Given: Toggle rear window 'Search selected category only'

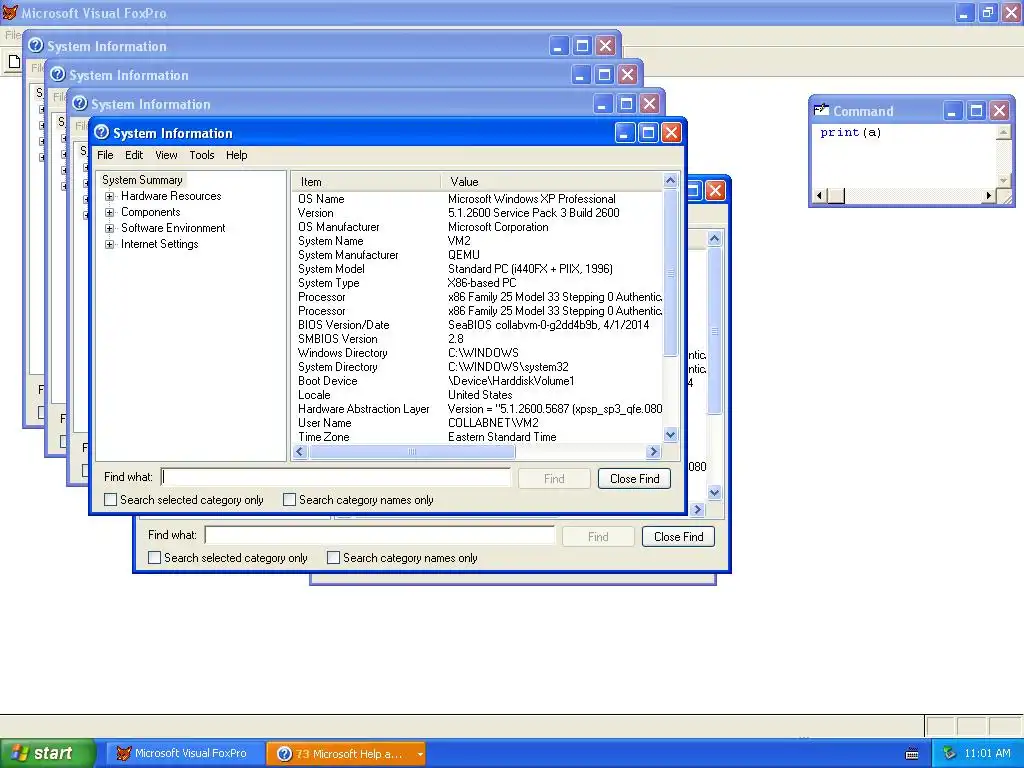Looking at the screenshot, I should coord(154,558).
